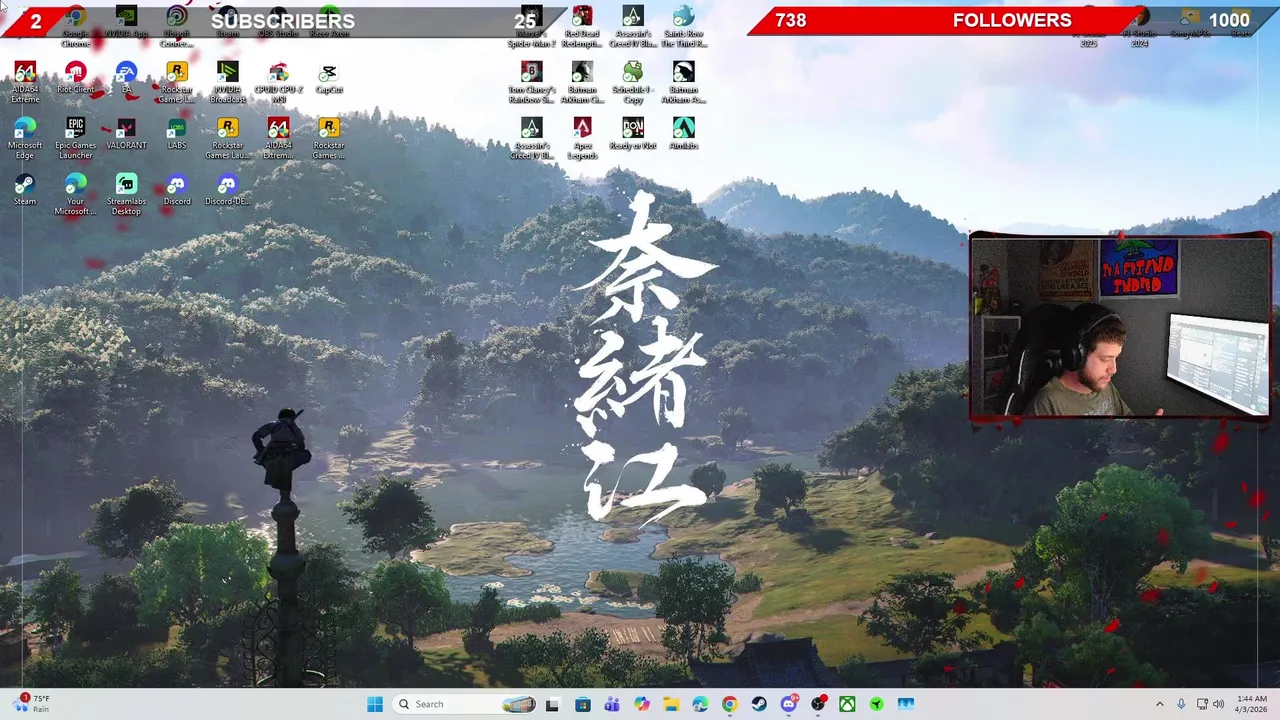Screen dimensions: 1280x720
Task: Open OBS Studio from the taskbar
Action: tap(818, 704)
